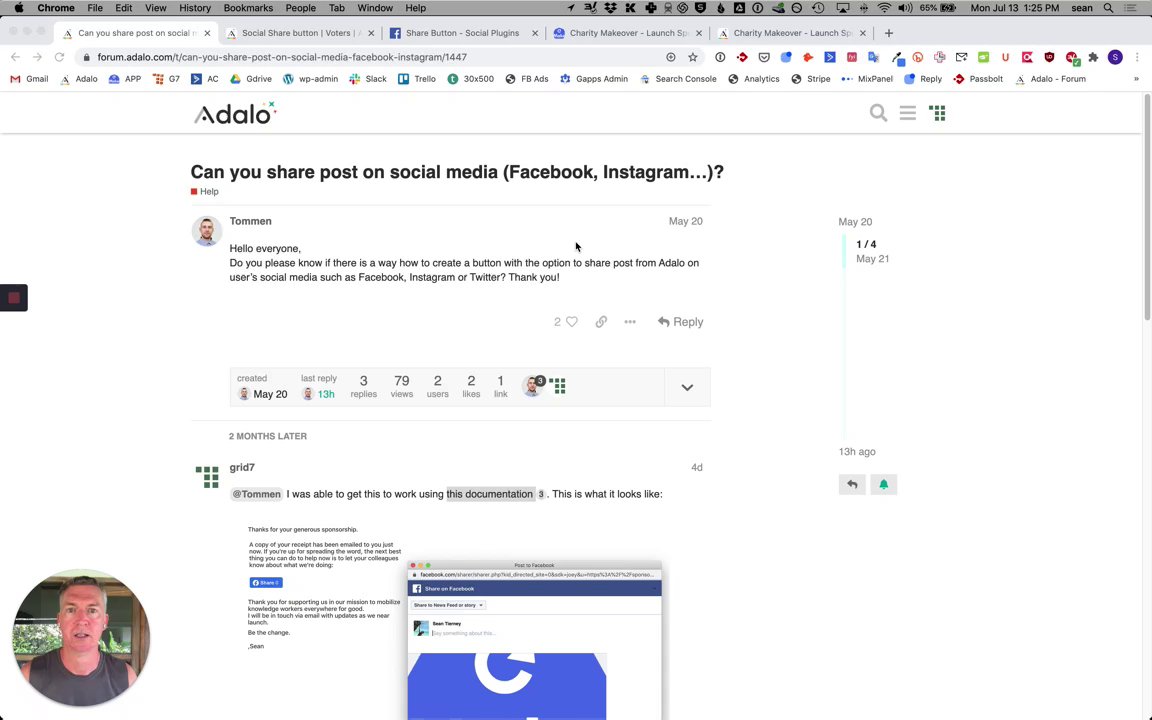Like Tommen's post with the heart icon
1152x720 pixels.
(572, 322)
